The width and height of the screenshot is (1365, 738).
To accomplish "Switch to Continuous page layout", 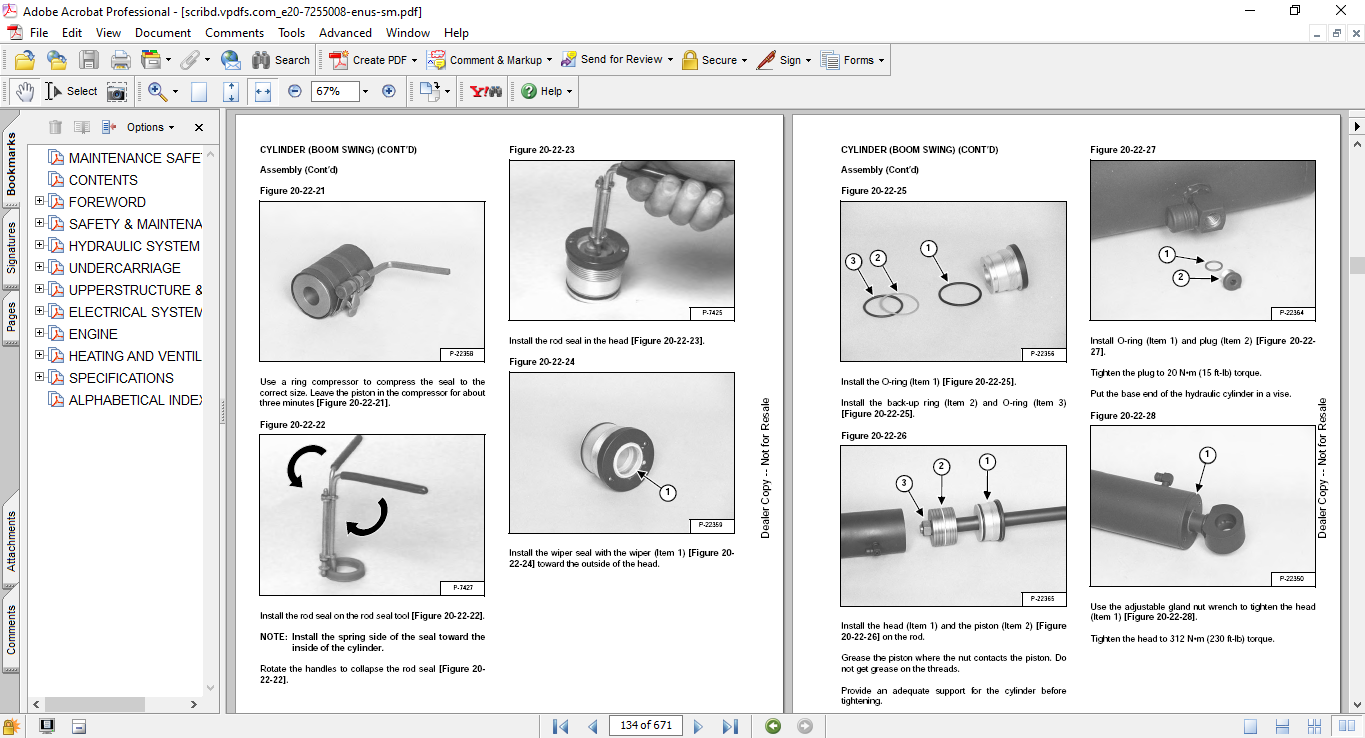I will pos(1282,726).
